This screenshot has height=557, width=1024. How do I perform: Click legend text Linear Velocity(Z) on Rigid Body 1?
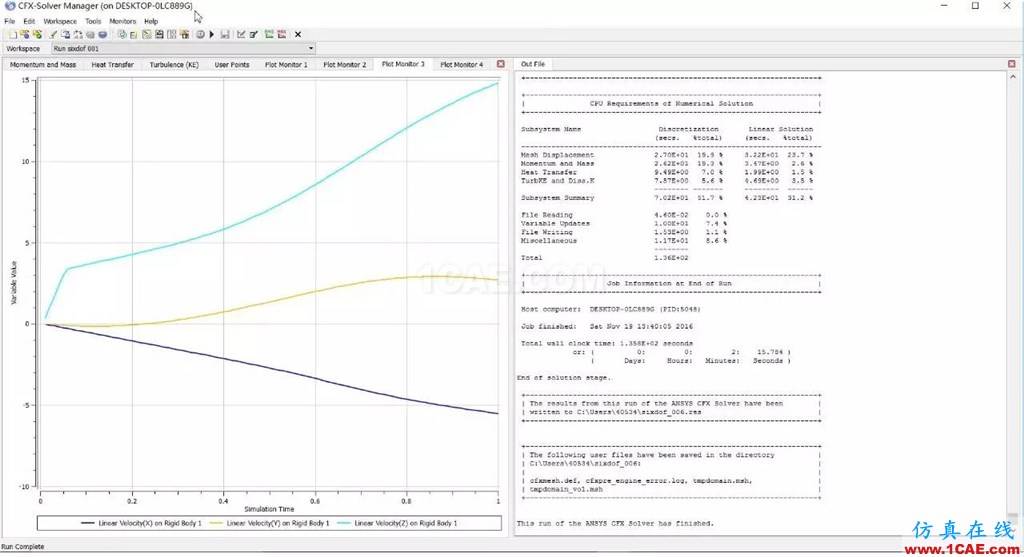coord(406,523)
